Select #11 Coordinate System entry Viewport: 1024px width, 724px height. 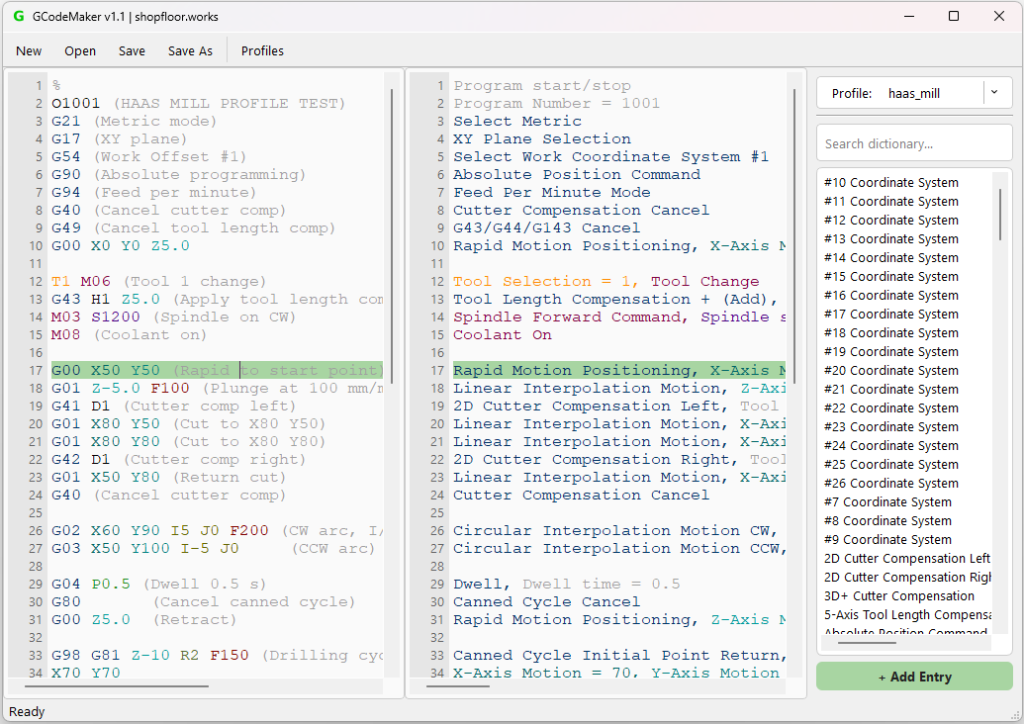pyautogui.click(x=891, y=202)
